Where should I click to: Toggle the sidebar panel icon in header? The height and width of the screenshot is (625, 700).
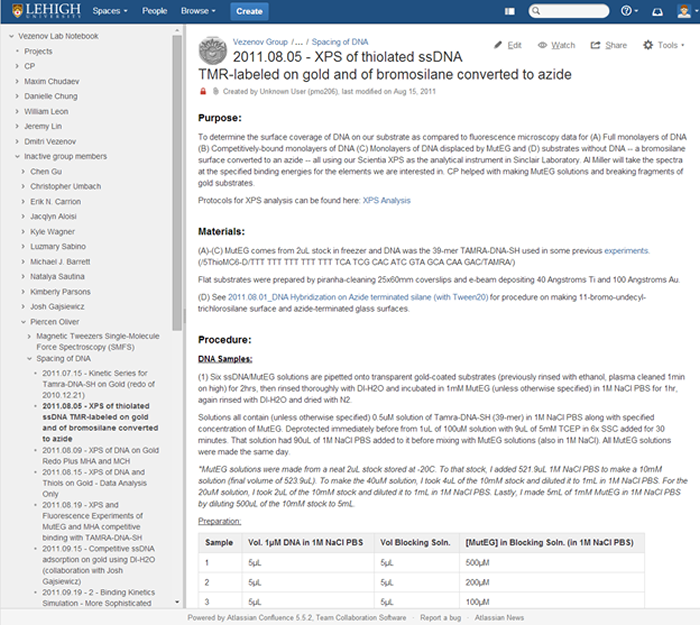tap(509, 11)
